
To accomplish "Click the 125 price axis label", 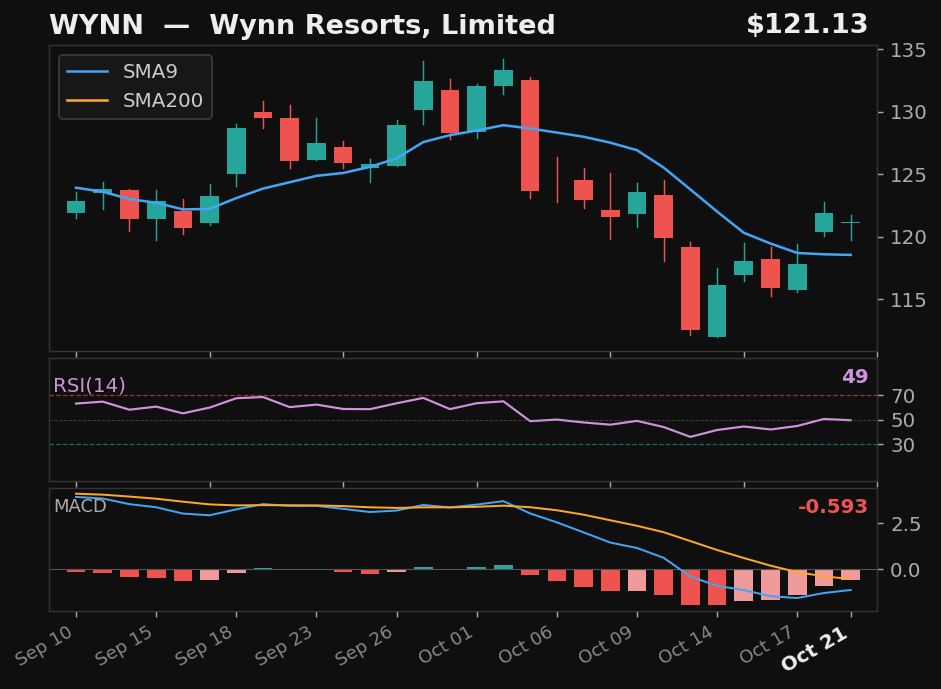I will (907, 175).
